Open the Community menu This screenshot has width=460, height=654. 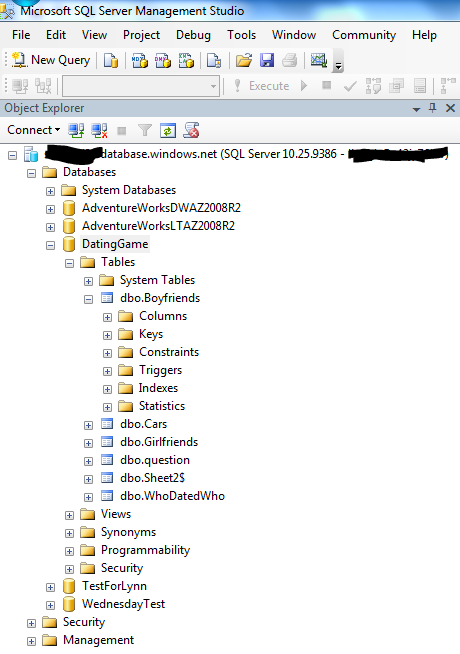364,35
